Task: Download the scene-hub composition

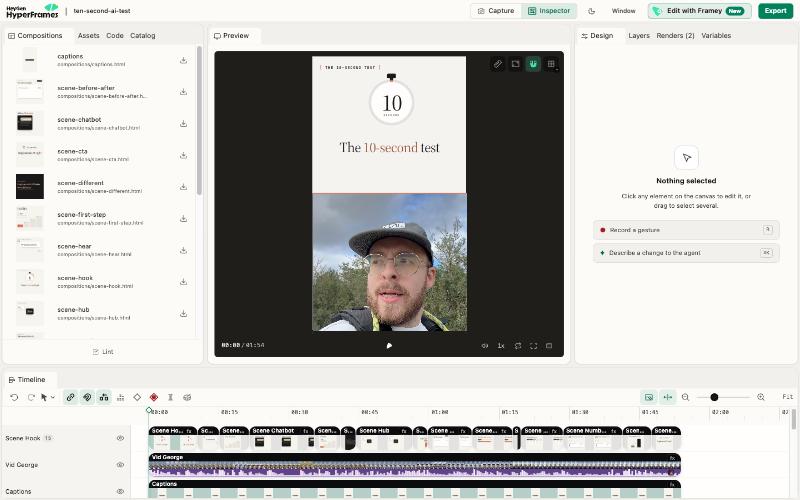Action: (183, 313)
